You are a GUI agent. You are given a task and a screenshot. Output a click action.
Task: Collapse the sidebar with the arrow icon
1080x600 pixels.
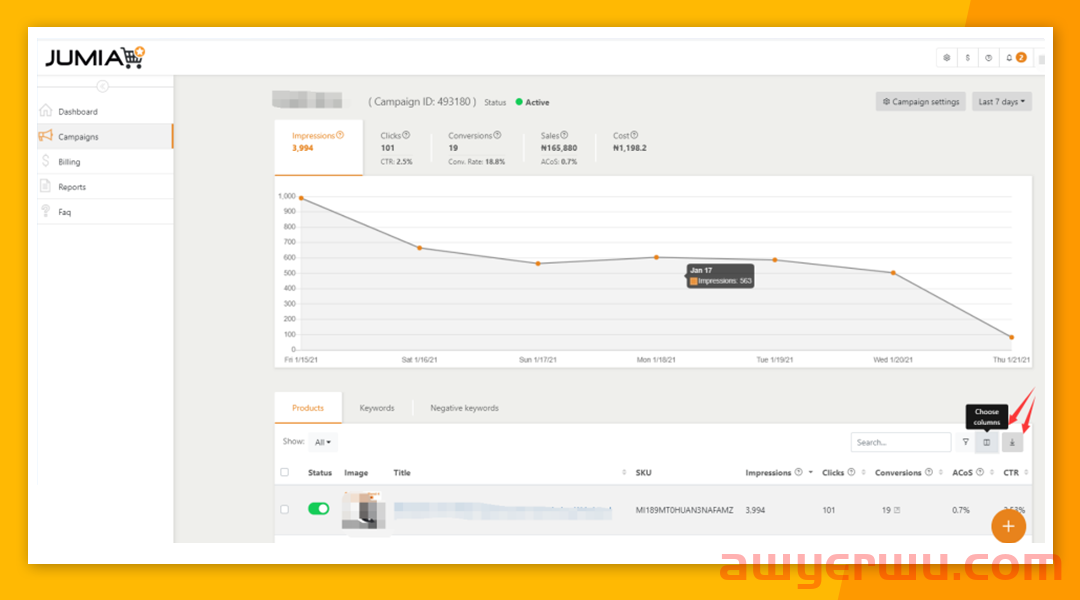pyautogui.click(x=103, y=86)
